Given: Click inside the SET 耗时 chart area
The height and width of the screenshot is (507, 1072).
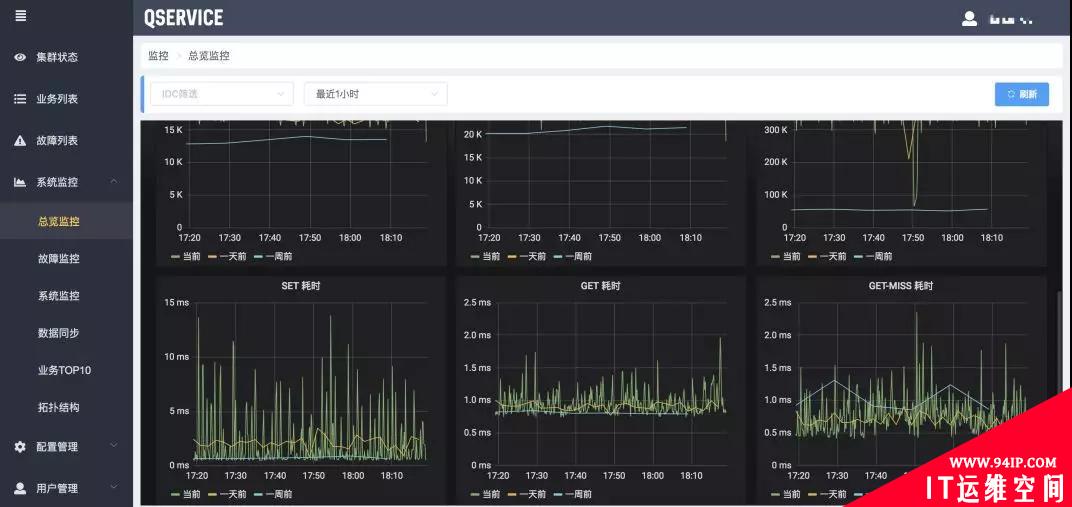Looking at the screenshot, I should coord(308,383).
